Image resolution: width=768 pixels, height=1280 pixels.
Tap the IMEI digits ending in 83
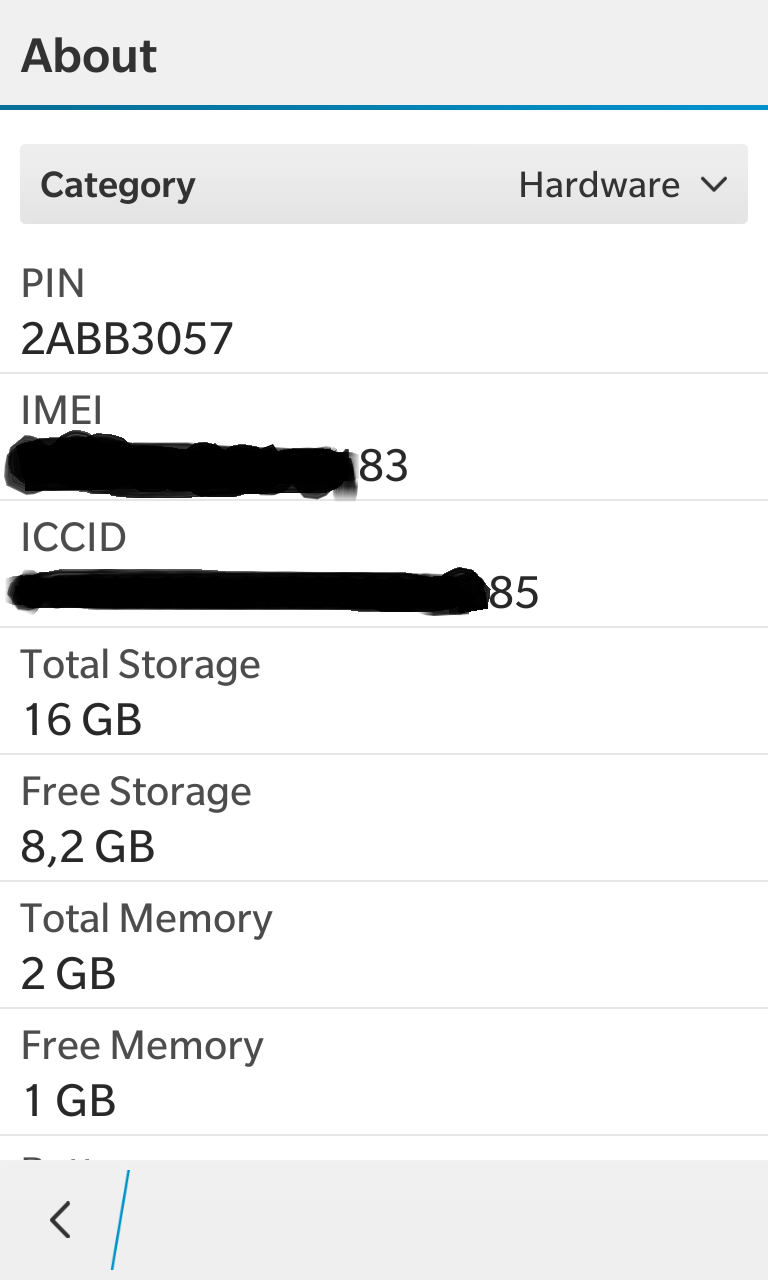pyautogui.click(x=383, y=467)
